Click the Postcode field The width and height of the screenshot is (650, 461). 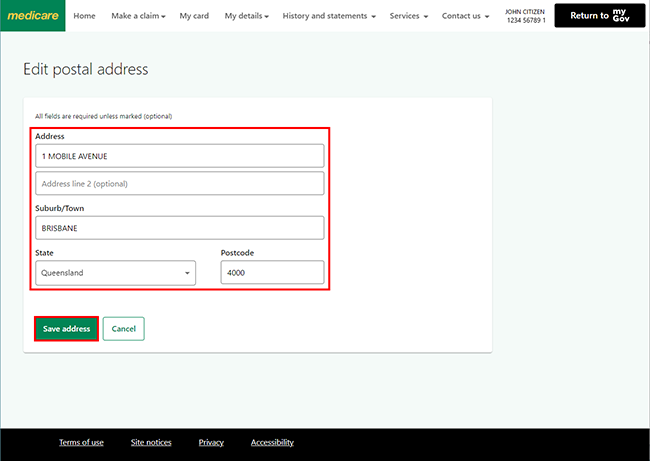coord(272,272)
